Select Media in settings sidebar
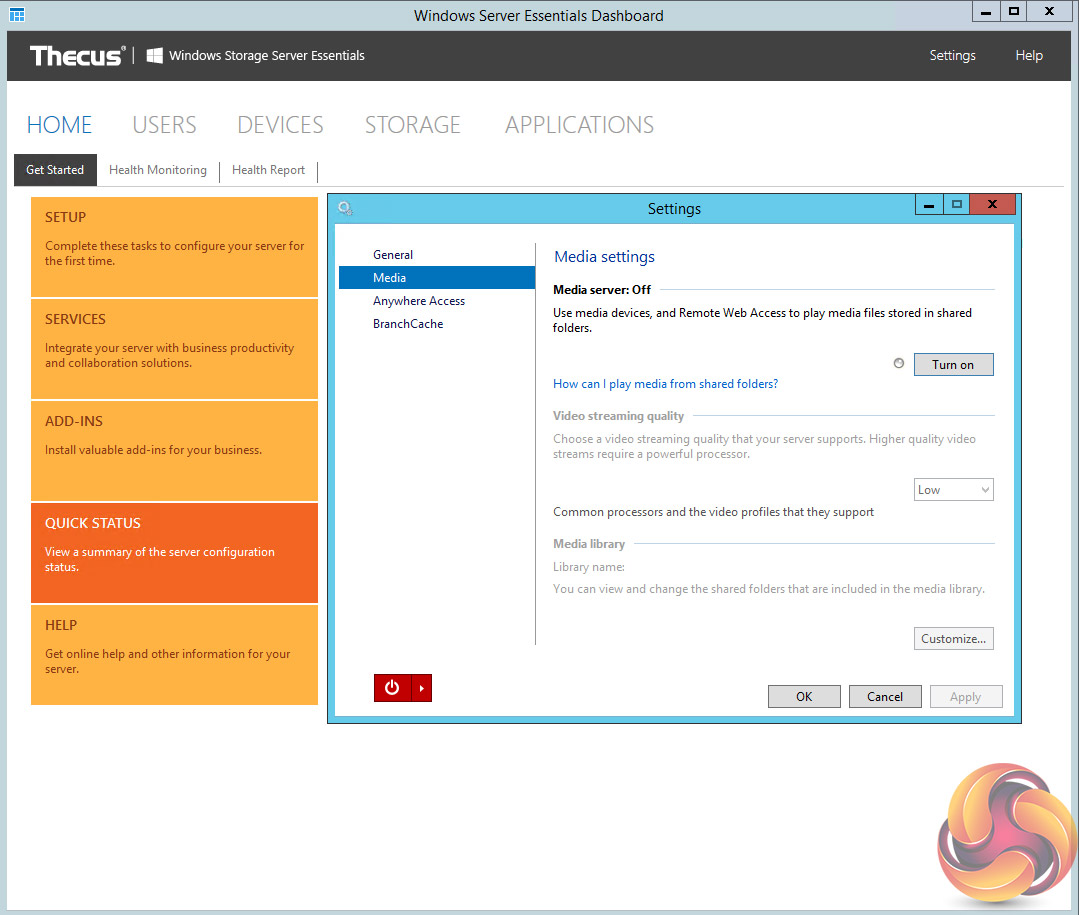 (437, 278)
